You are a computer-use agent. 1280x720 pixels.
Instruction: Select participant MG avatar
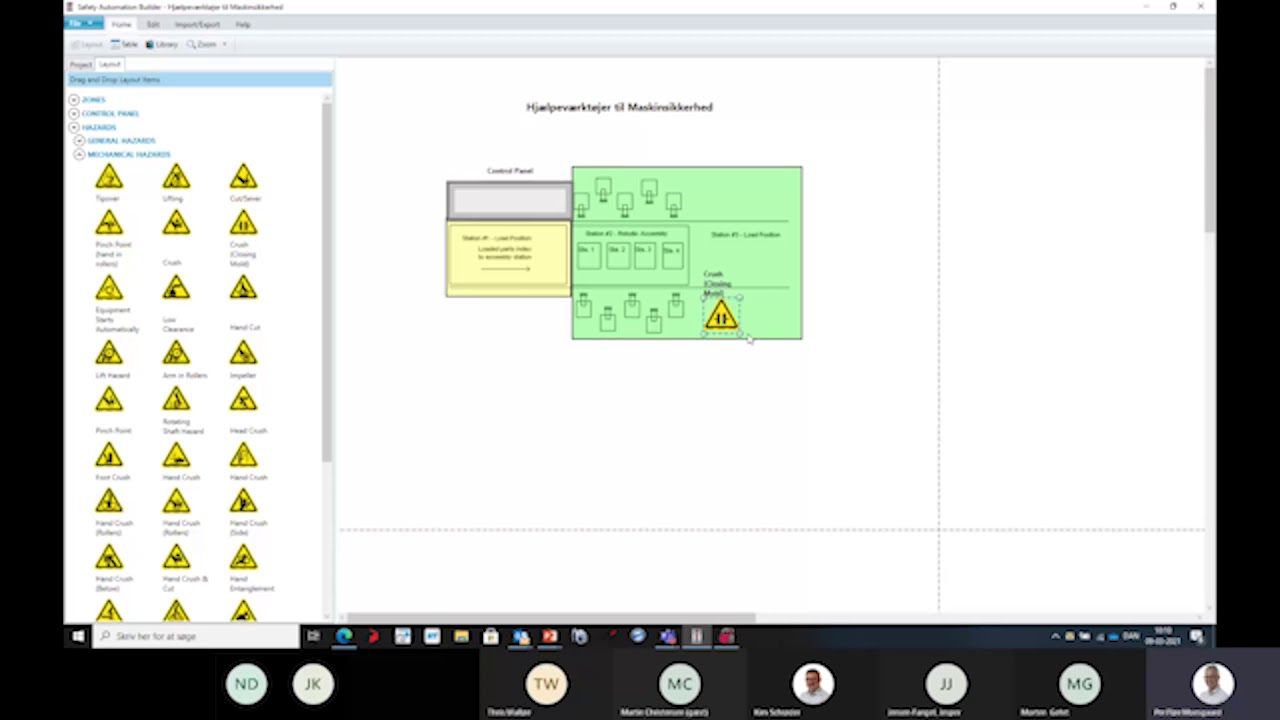(x=1079, y=684)
